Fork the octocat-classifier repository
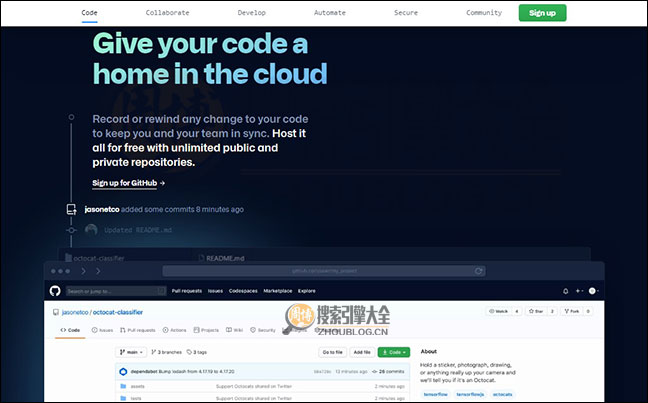Viewport: 648px width, 403px height. tap(572, 311)
